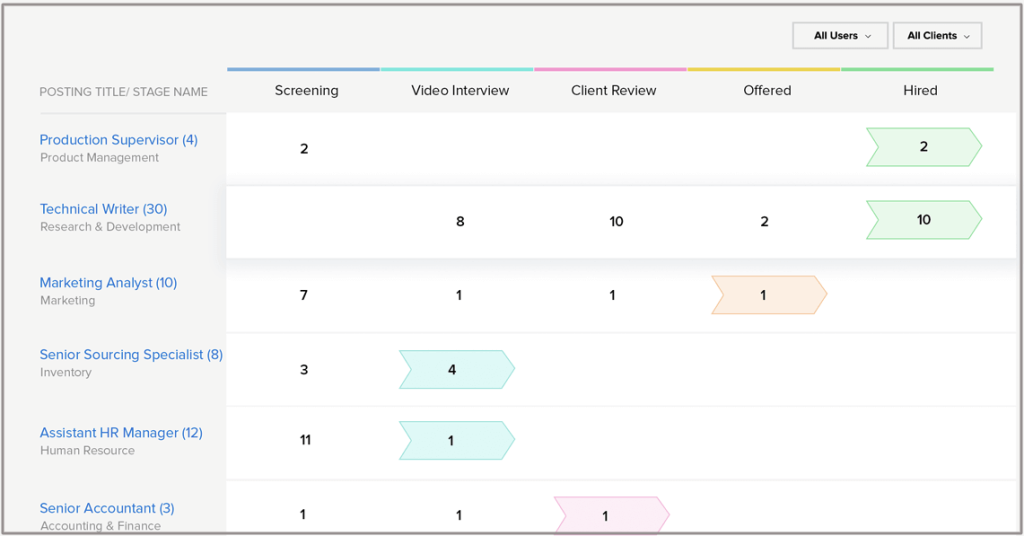Click the Screening column header

(x=306, y=91)
